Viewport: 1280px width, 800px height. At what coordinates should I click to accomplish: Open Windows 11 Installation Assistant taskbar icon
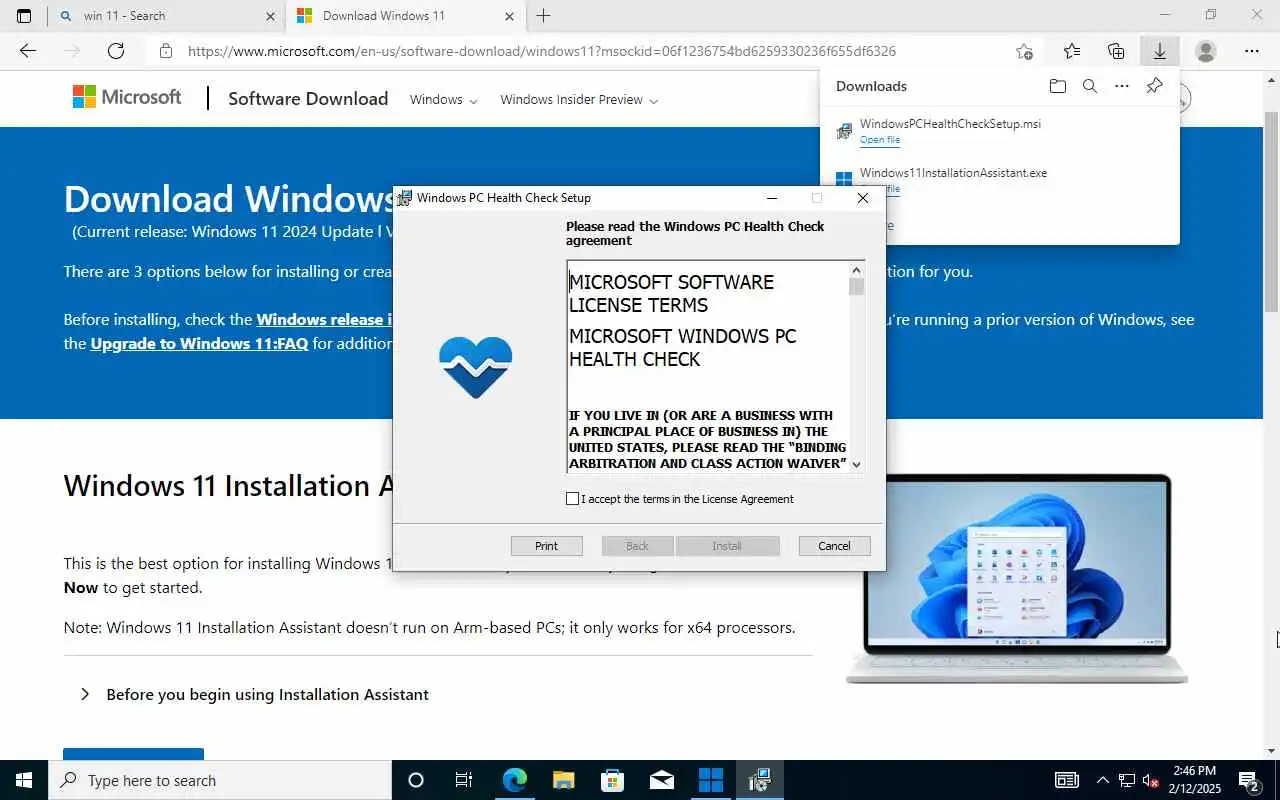tap(710, 780)
